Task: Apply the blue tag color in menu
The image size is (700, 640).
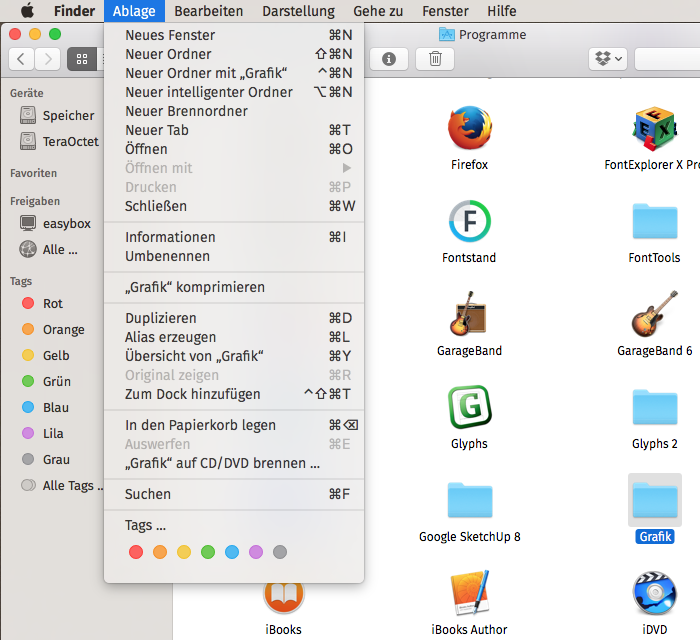Action: point(232,552)
